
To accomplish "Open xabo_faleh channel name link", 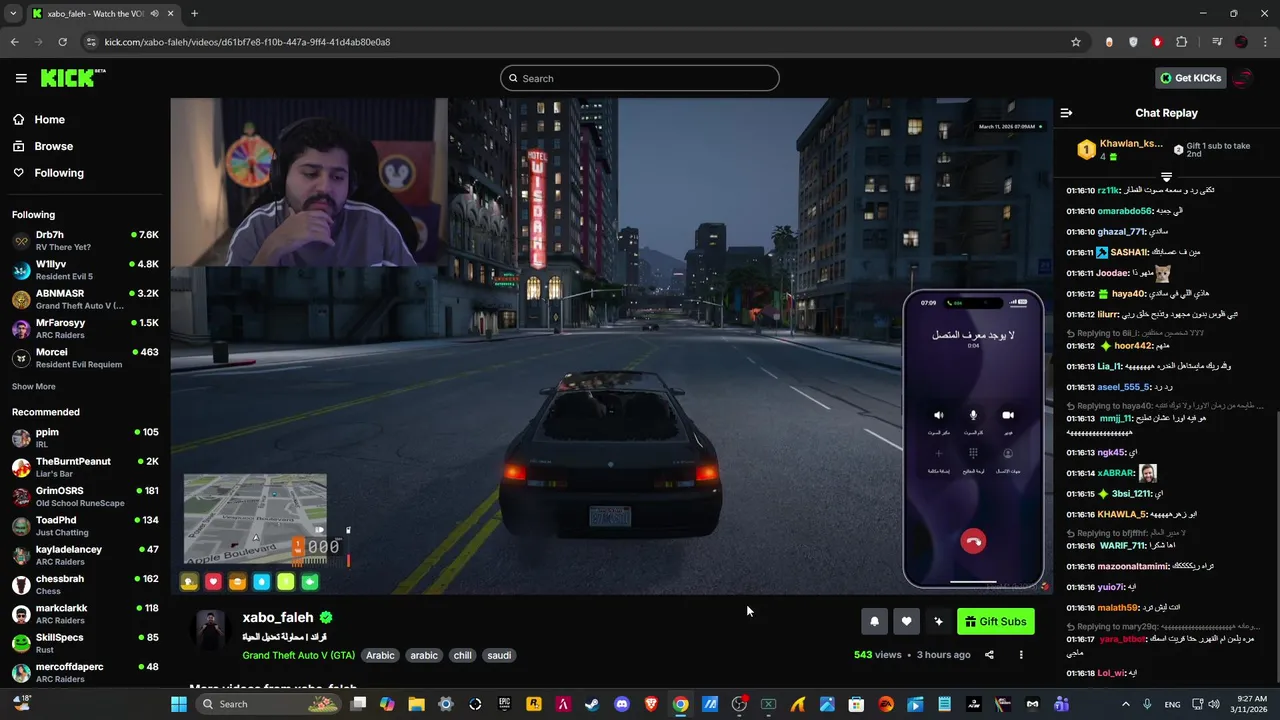I will 278,617.
